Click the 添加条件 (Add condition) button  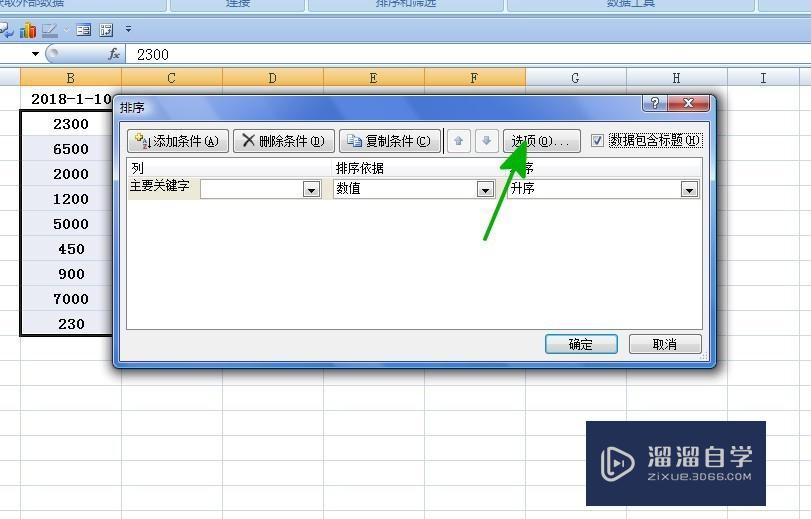click(x=178, y=141)
